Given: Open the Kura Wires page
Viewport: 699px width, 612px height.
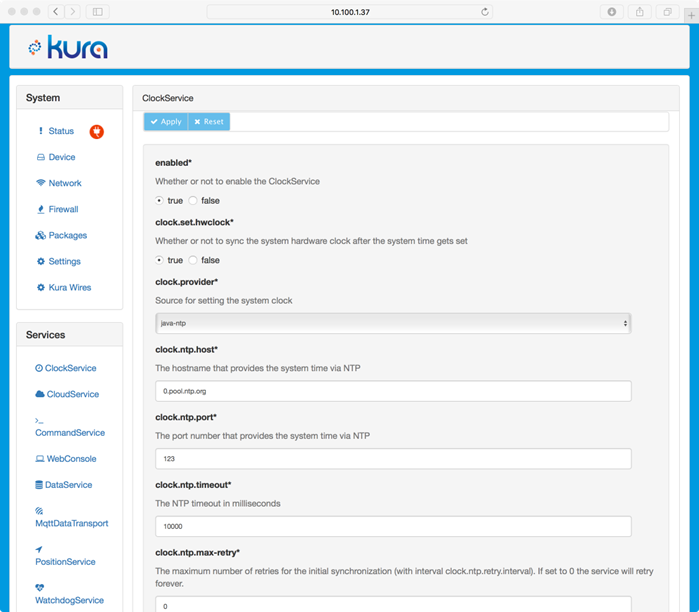Looking at the screenshot, I should click(x=70, y=287).
